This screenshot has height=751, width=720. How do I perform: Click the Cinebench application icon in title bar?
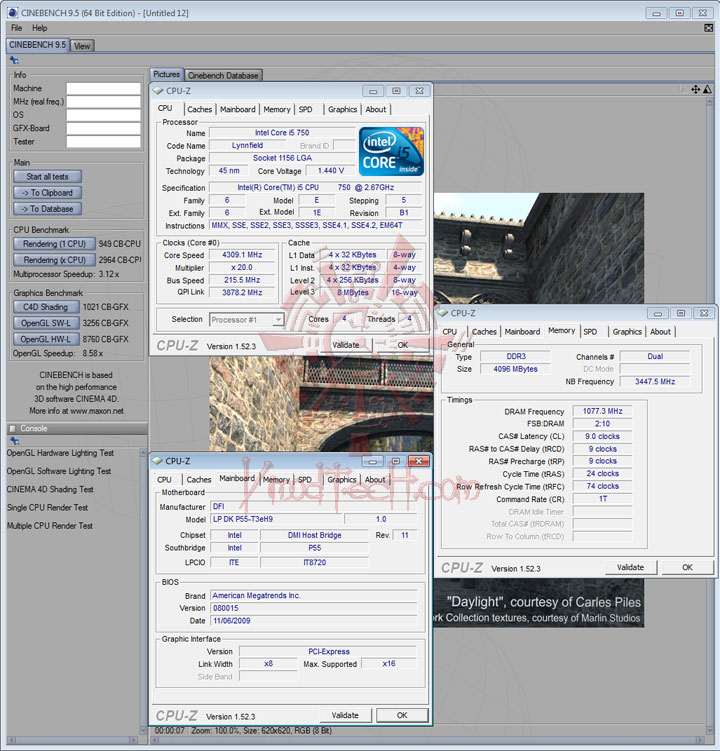pyautogui.click(x=12, y=12)
